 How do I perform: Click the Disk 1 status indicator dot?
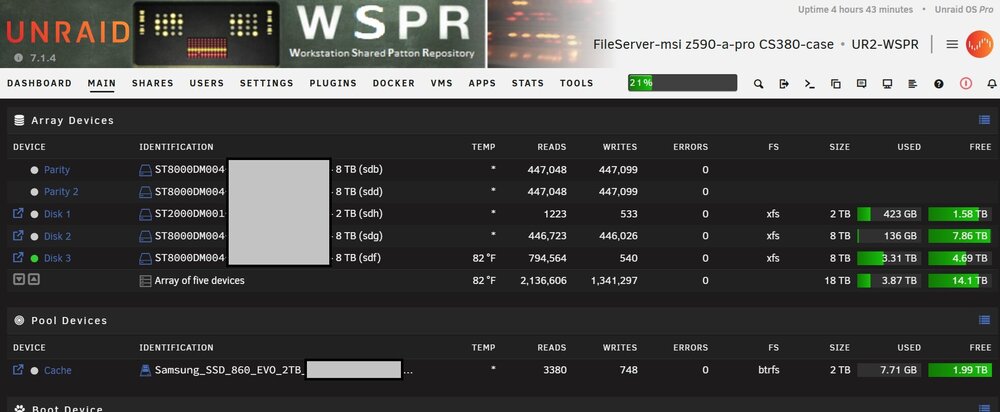coord(34,214)
